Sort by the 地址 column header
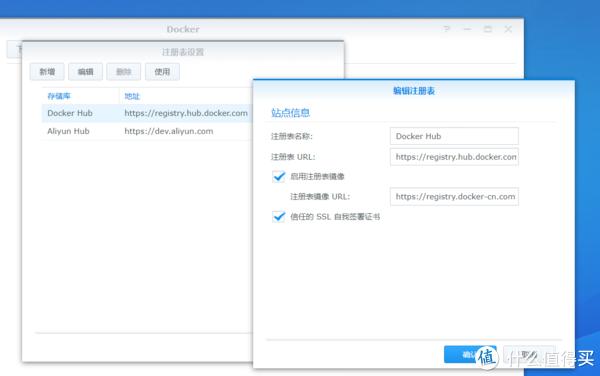This screenshot has height=376, width=600. click(x=132, y=96)
